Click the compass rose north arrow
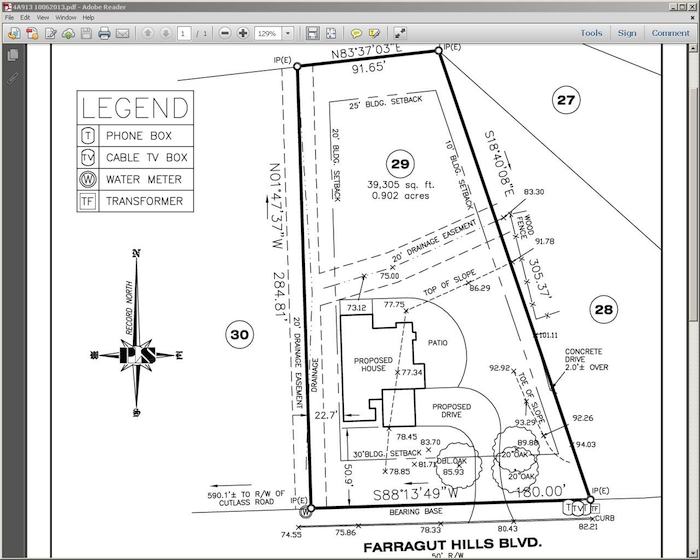700x560 pixels. pyautogui.click(x=137, y=335)
